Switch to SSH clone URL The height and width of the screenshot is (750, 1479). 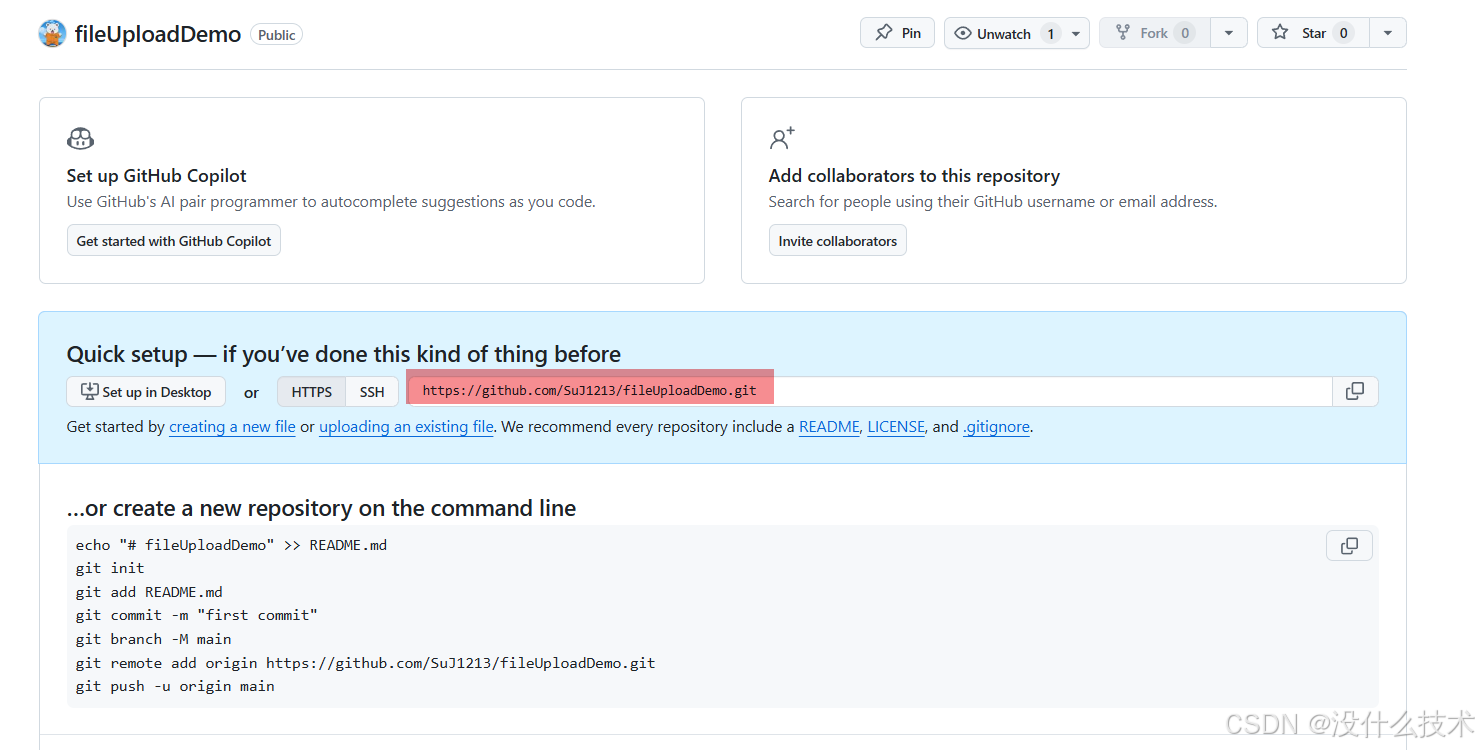tap(372, 392)
